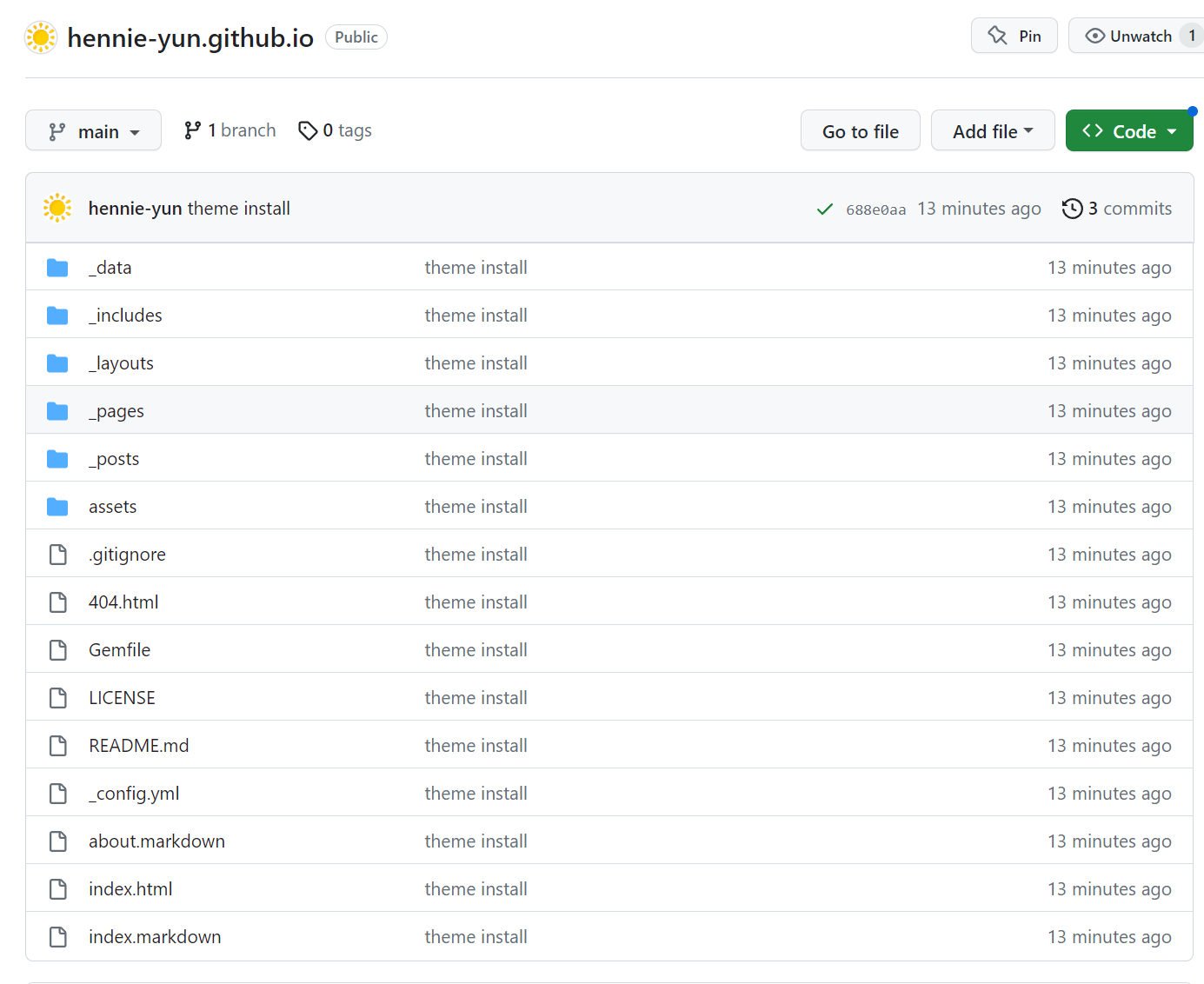Open the commit message in the Gemfile row
Screen dimensions: 1204x984
476,650
